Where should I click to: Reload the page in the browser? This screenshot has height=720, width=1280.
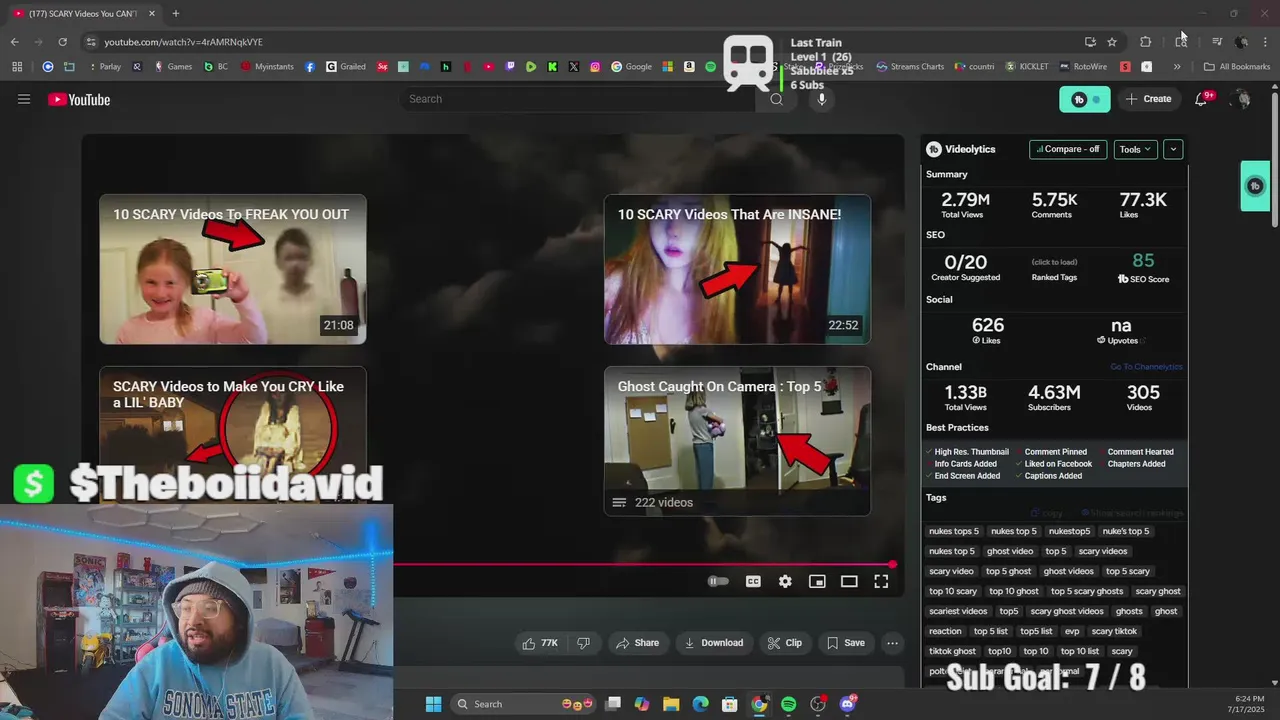click(62, 42)
